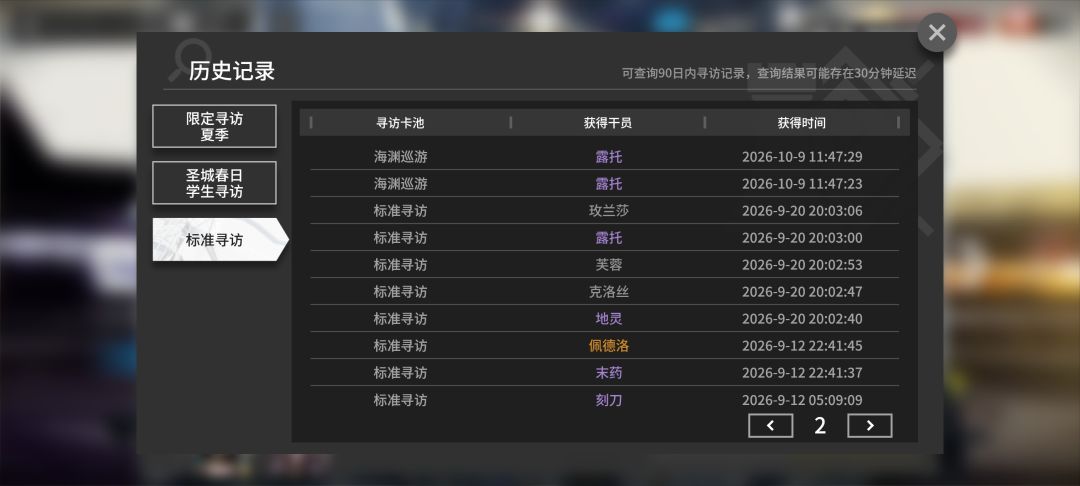
Task: Click 标准寻访 pool in 芙蓉 row
Action: click(x=400, y=264)
